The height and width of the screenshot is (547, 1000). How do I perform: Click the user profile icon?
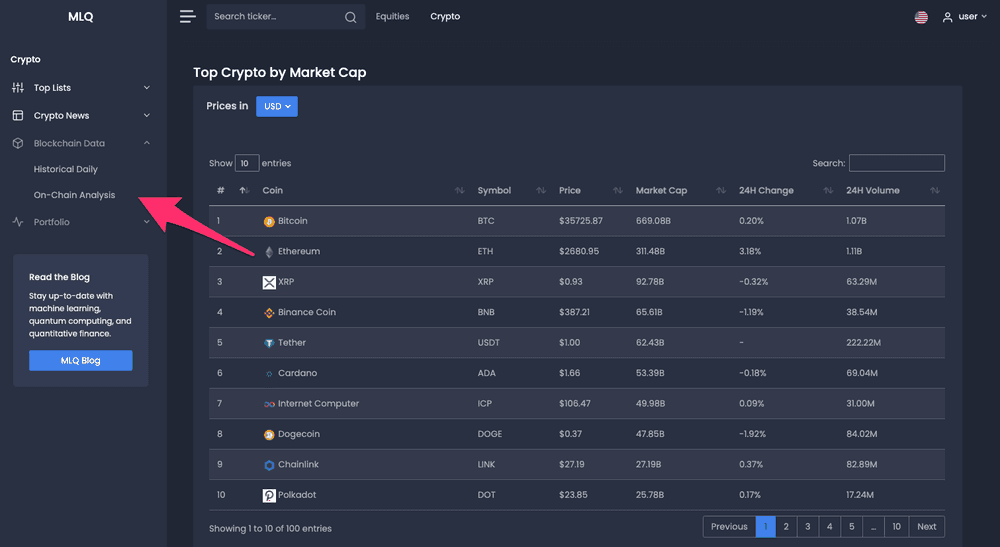(948, 17)
